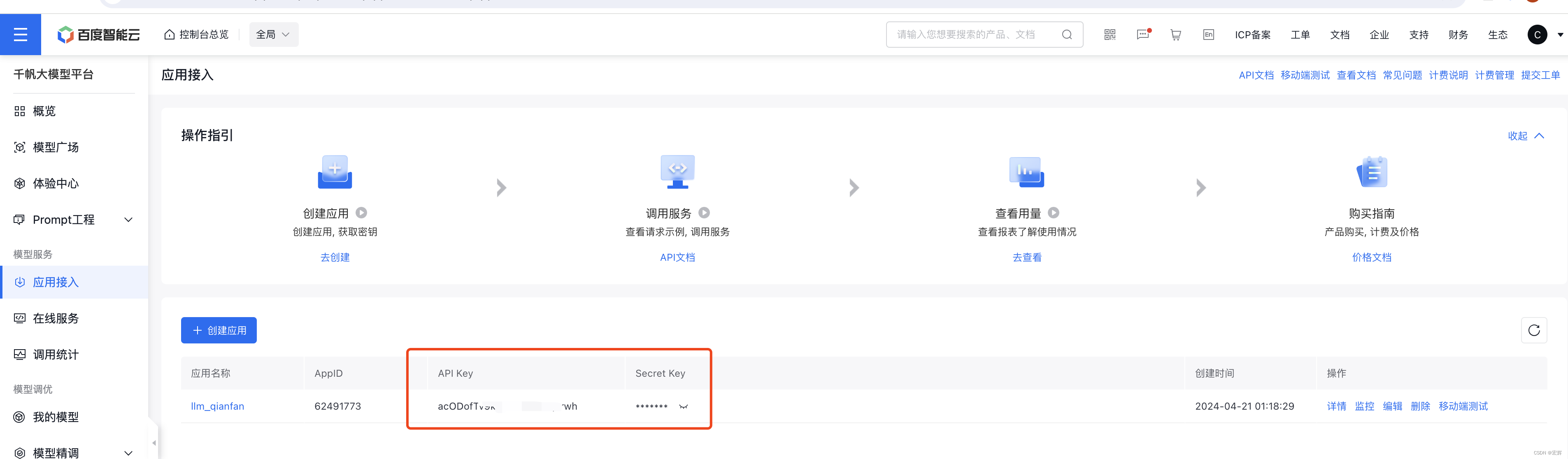Viewport: 1568px width, 459px height.
Task: Switch language with the En icon
Action: [x=1208, y=35]
